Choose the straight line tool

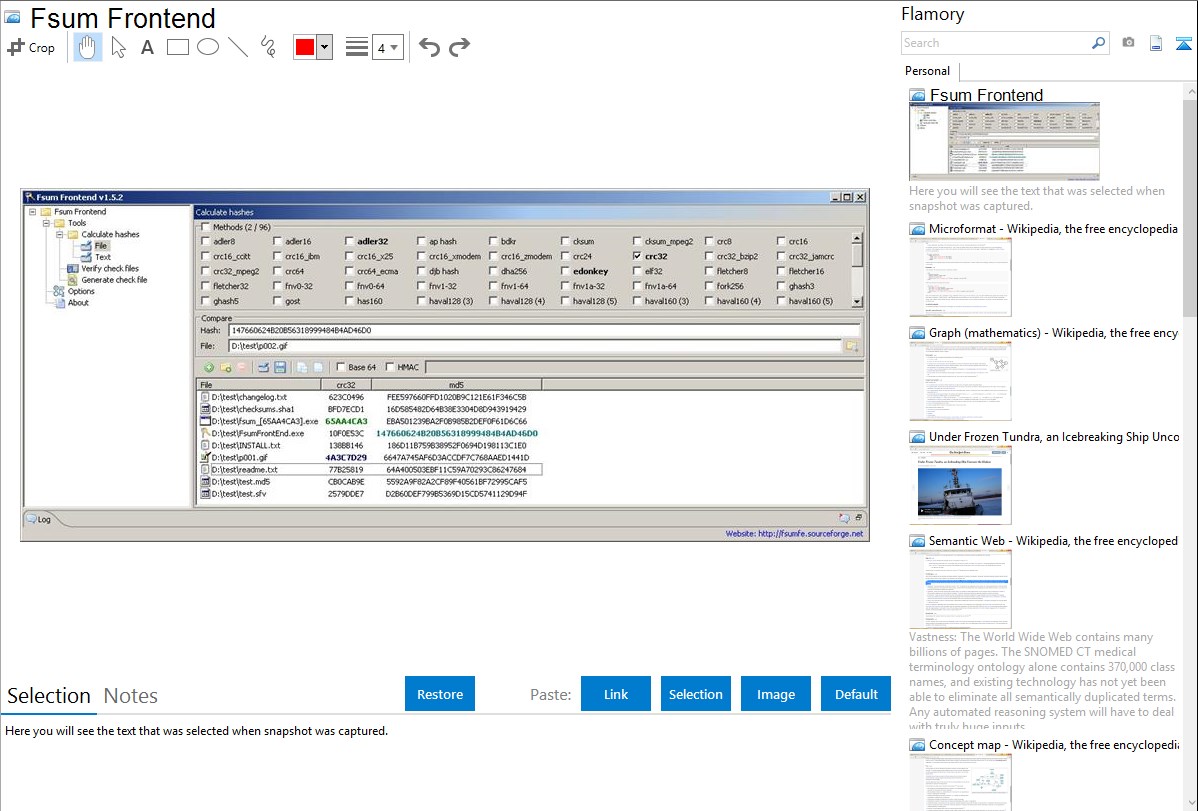[238, 47]
